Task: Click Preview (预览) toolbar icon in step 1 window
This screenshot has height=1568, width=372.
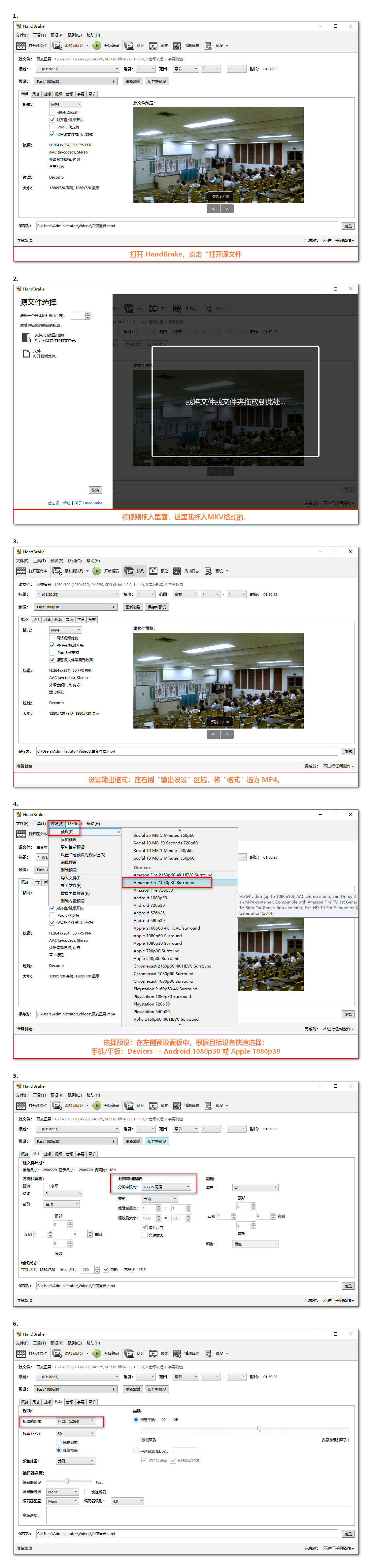Action: (153, 46)
